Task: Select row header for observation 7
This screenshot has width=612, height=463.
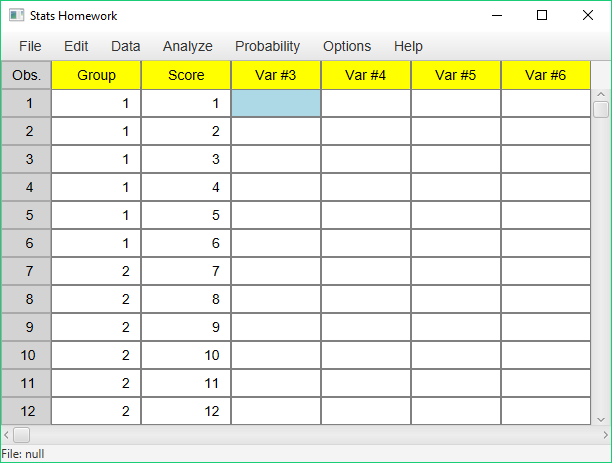Action: click(x=26, y=271)
